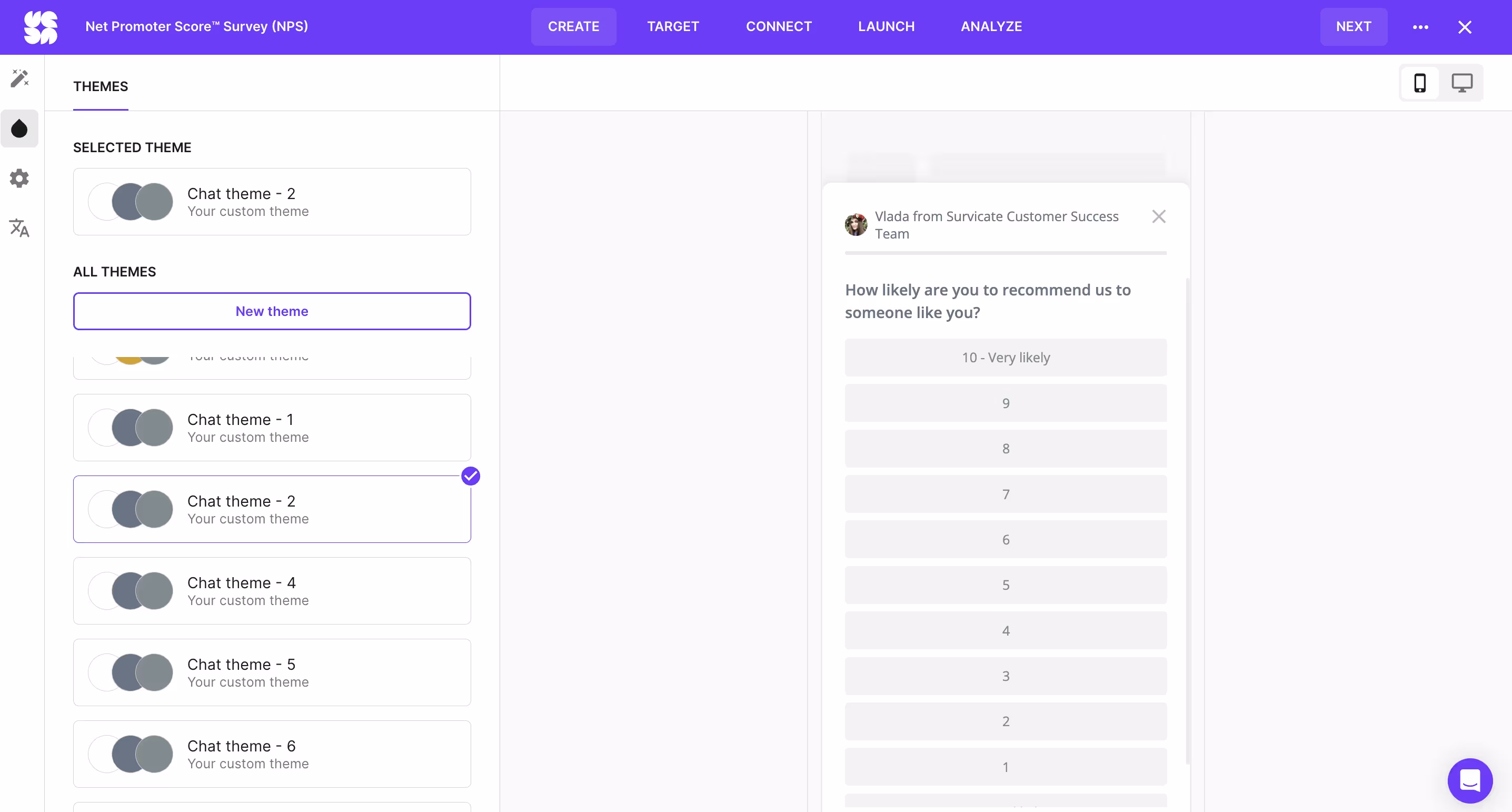Choose Chat theme - 4
The image size is (1512, 812).
[x=272, y=591]
